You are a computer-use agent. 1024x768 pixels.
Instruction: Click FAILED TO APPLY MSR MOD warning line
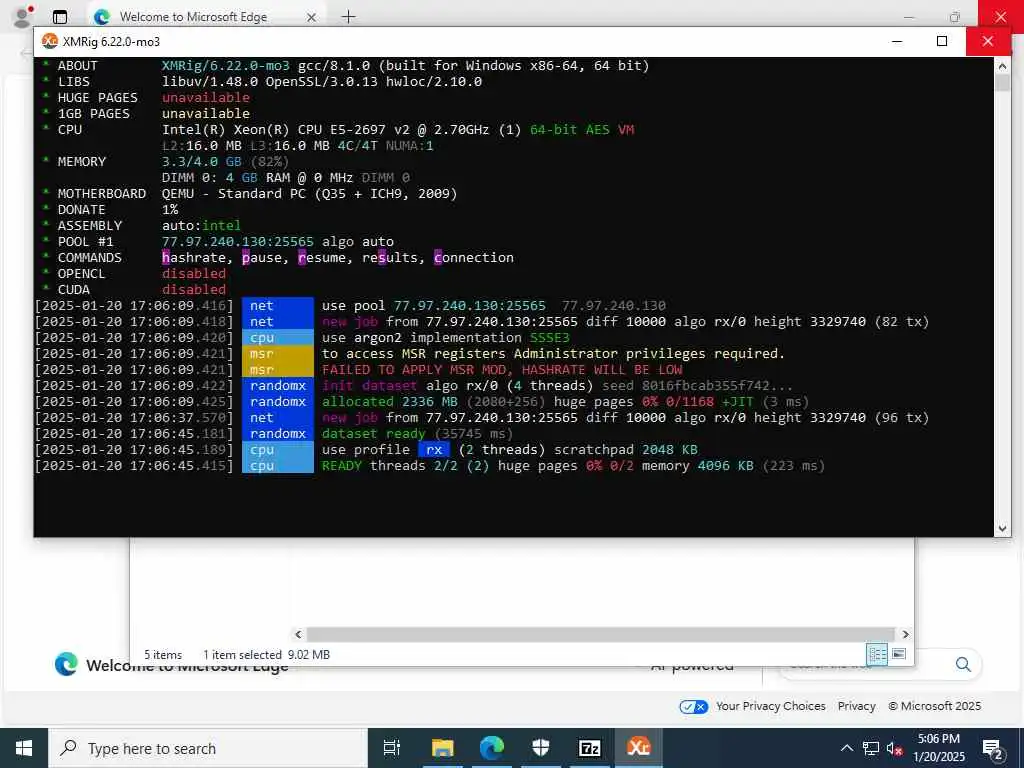[x=502, y=370]
